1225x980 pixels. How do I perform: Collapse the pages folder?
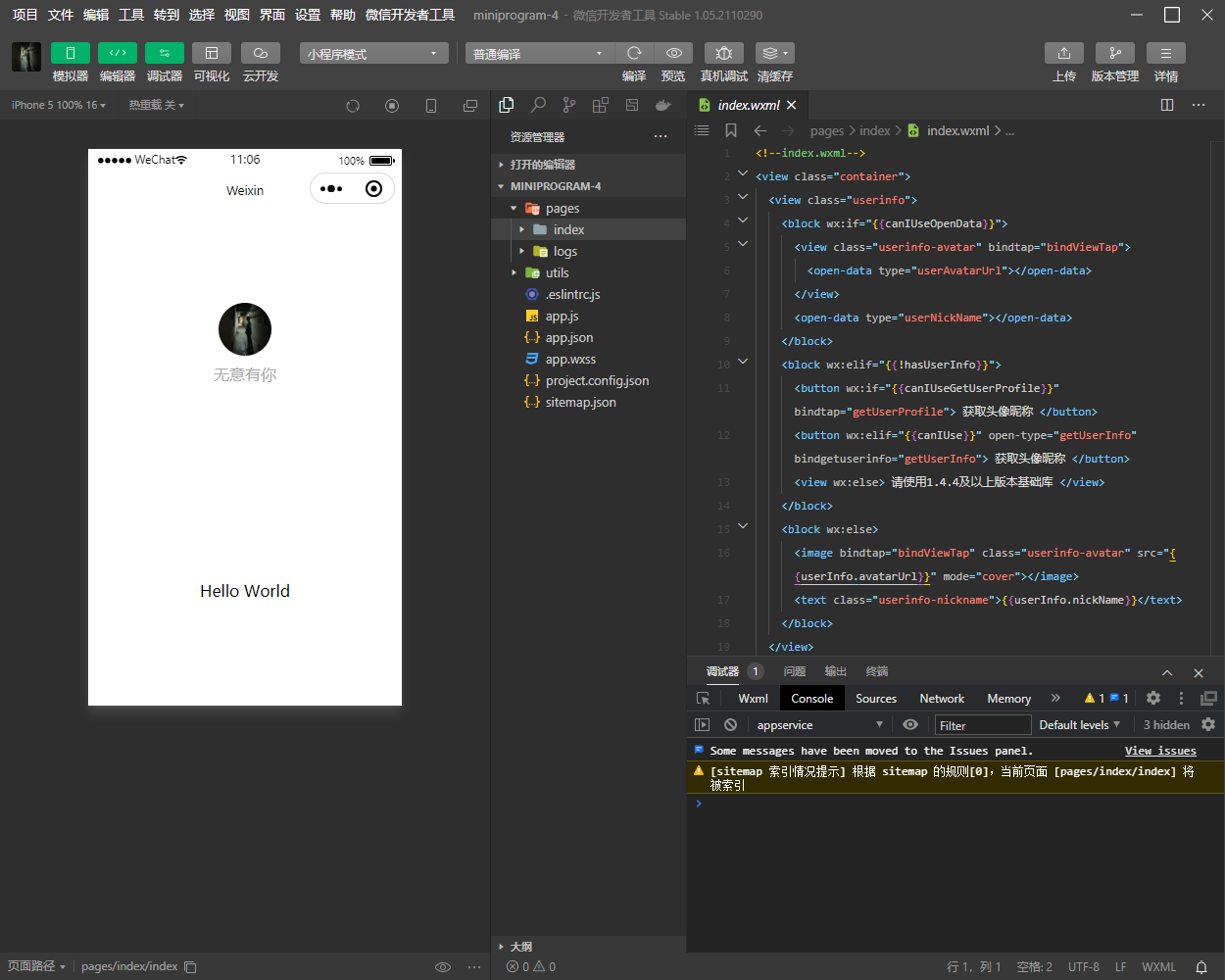tap(588, 208)
